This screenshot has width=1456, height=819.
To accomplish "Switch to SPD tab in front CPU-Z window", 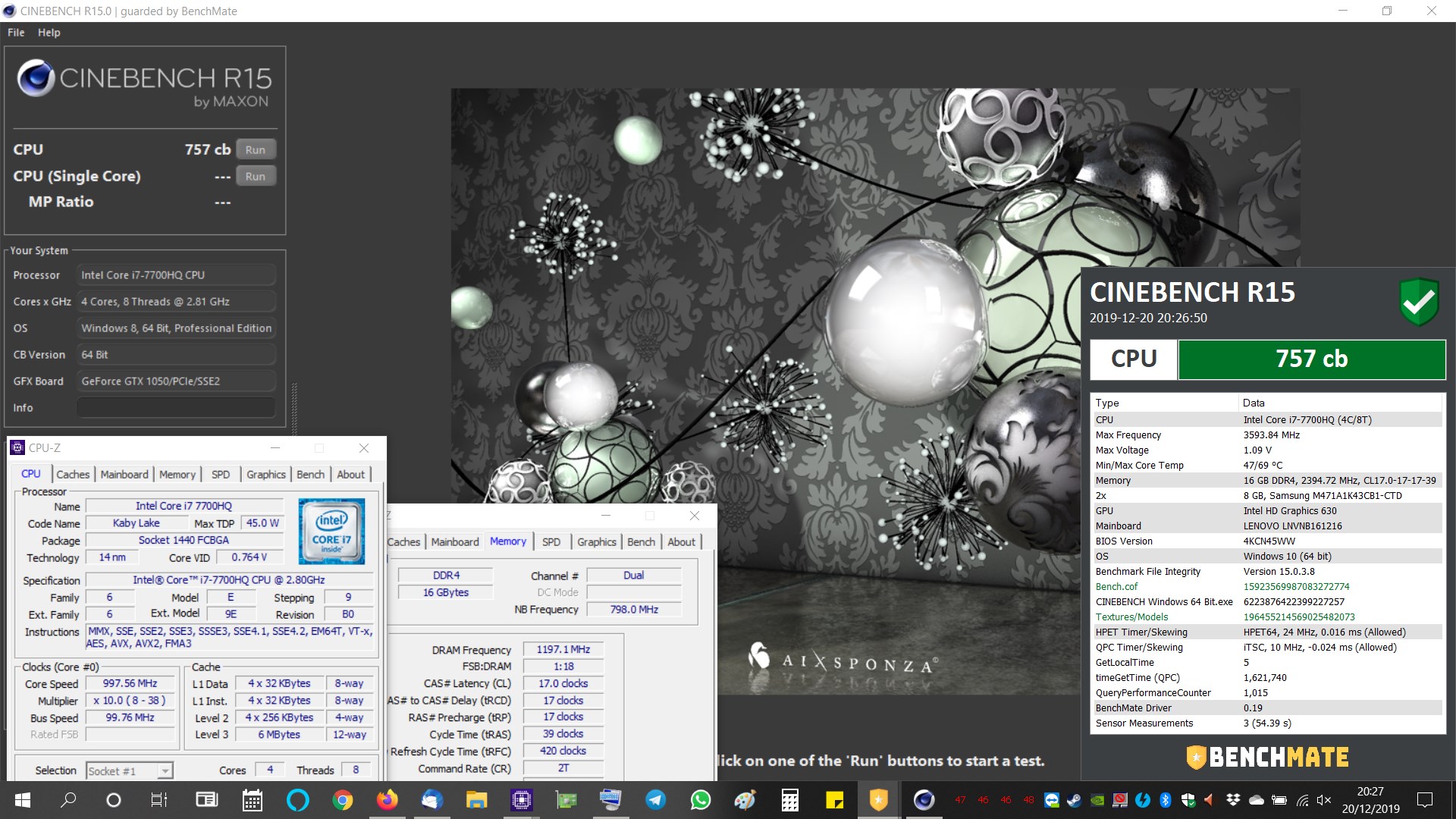I will 221,475.
